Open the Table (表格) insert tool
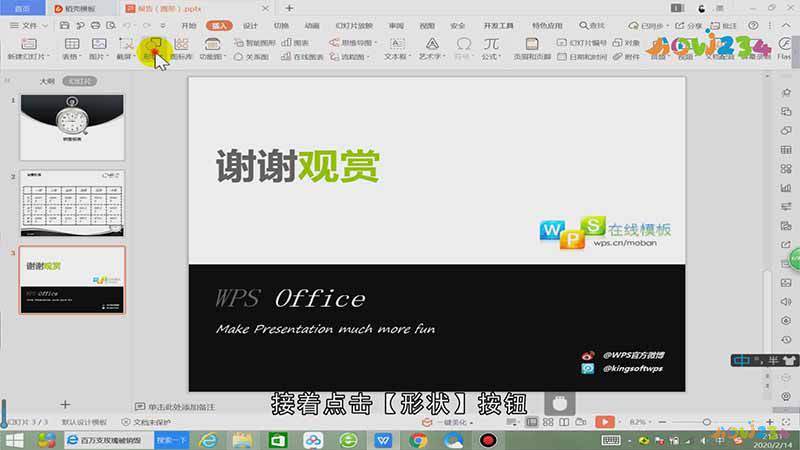Viewport: 800px width, 450px height. coord(71,48)
